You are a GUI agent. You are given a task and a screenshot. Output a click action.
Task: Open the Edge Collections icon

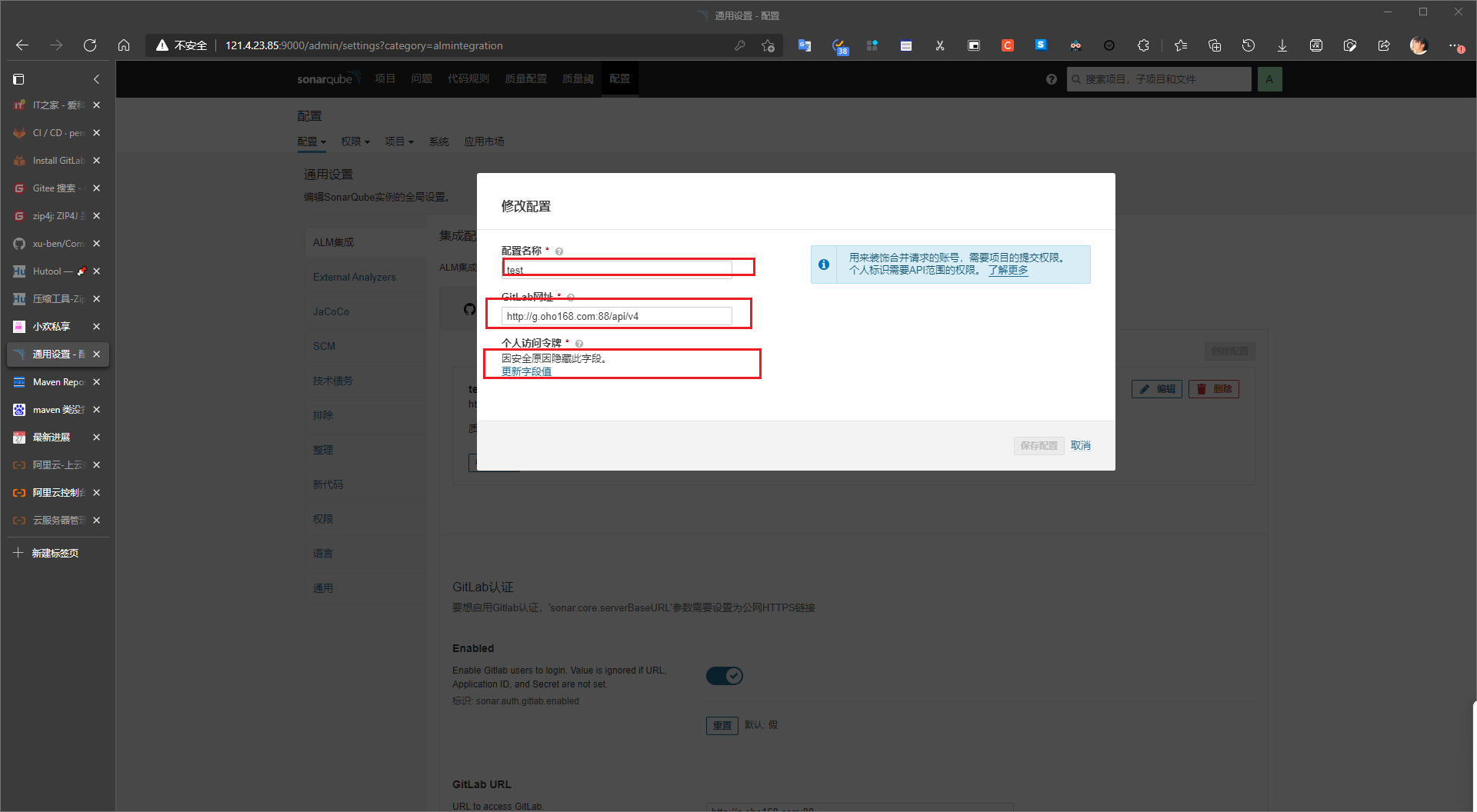click(x=1214, y=45)
